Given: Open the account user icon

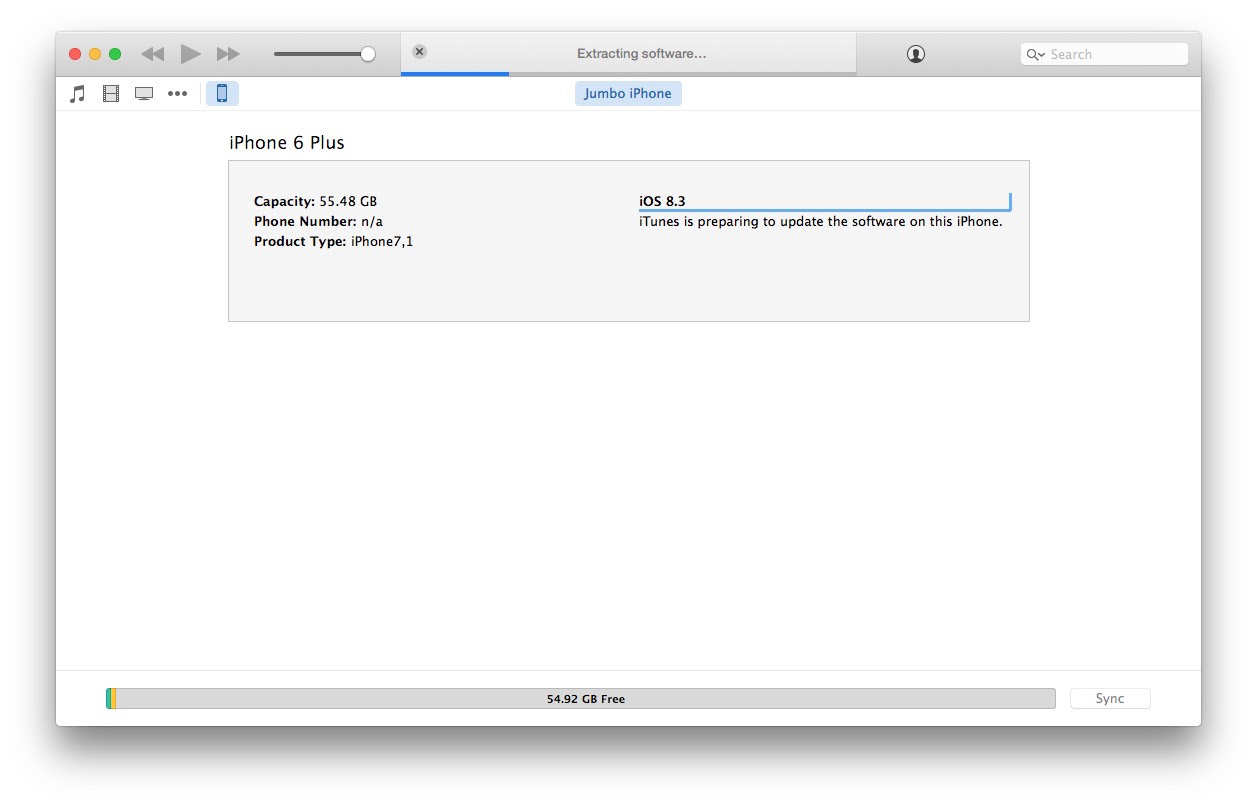Looking at the screenshot, I should tap(915, 55).
